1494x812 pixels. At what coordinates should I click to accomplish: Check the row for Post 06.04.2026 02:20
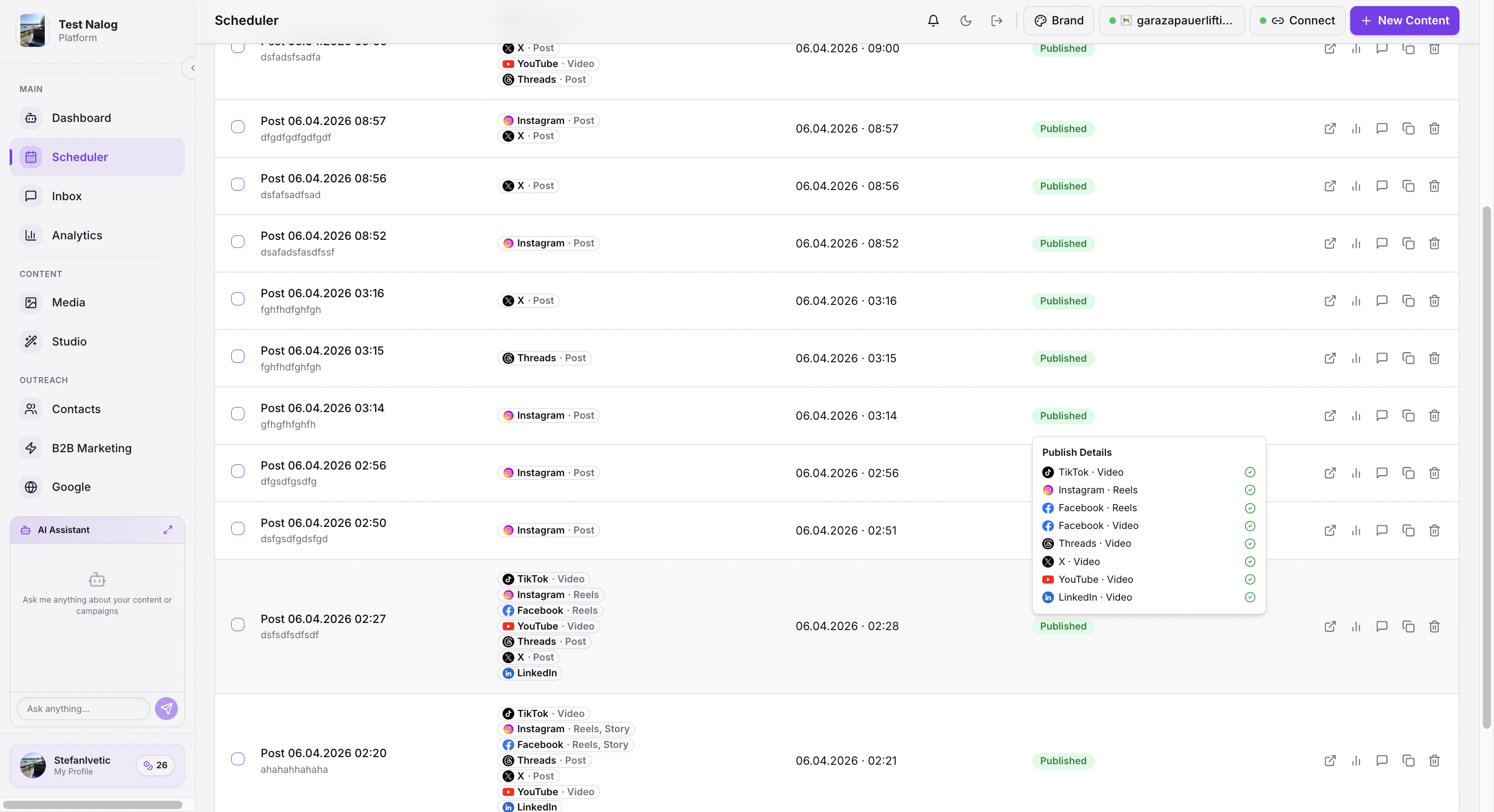tap(237, 758)
